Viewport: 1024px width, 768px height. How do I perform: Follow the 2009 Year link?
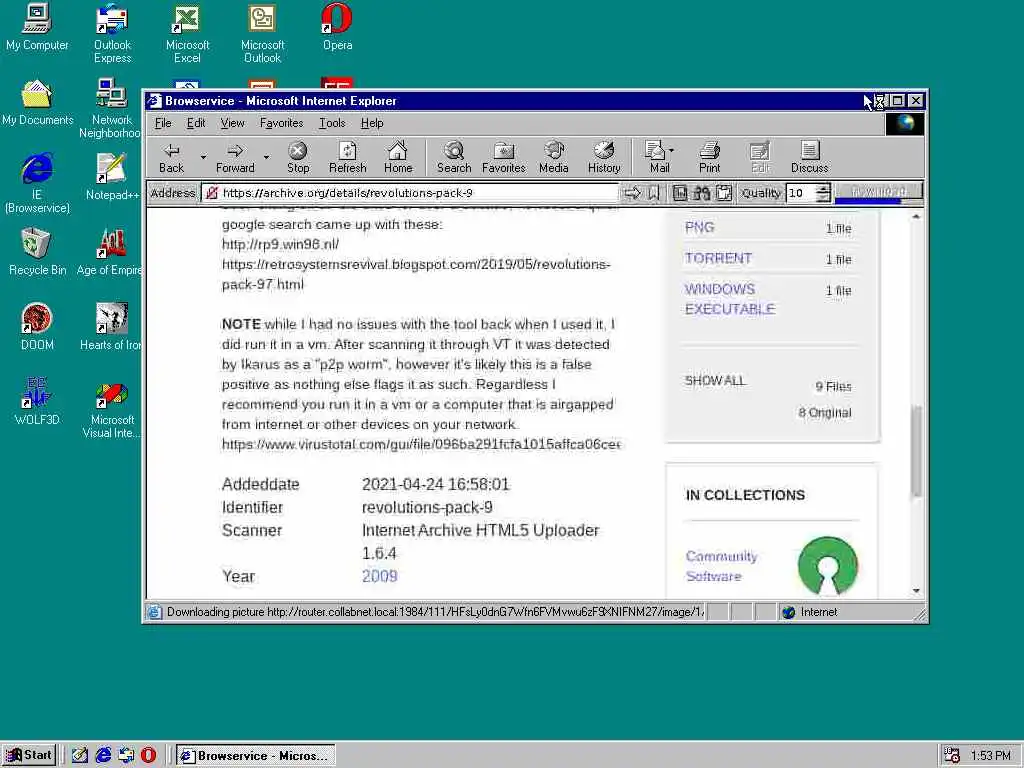(379, 576)
